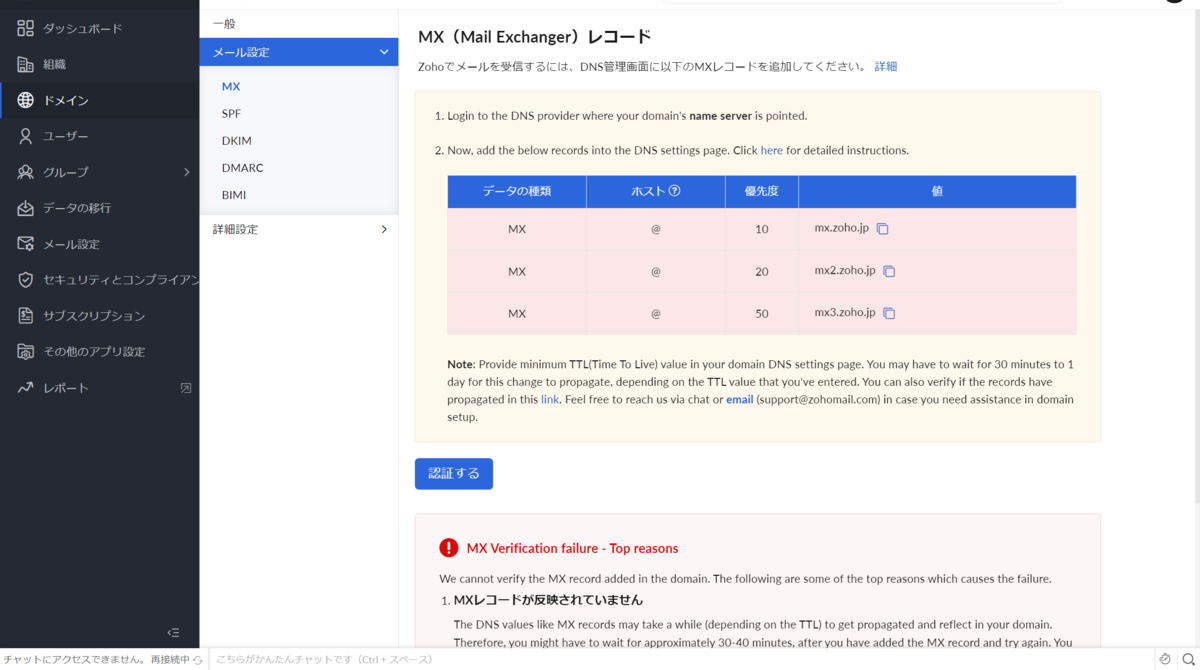Go to サブスクリプション in the sidebar
Image resolution: width=1200 pixels, height=670 pixels.
coord(94,316)
